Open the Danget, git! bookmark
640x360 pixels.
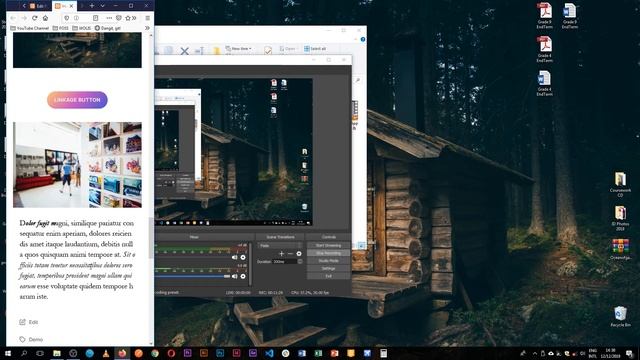(x=108, y=28)
